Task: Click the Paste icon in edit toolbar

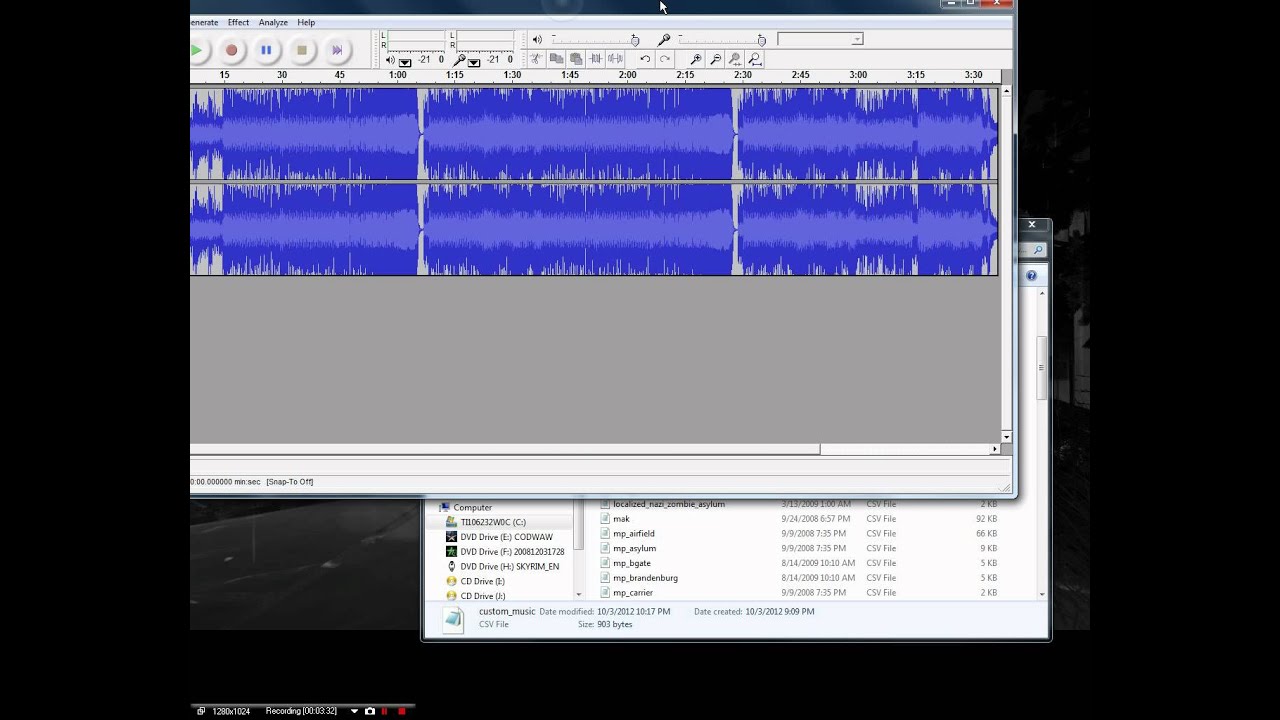Action: pos(576,59)
